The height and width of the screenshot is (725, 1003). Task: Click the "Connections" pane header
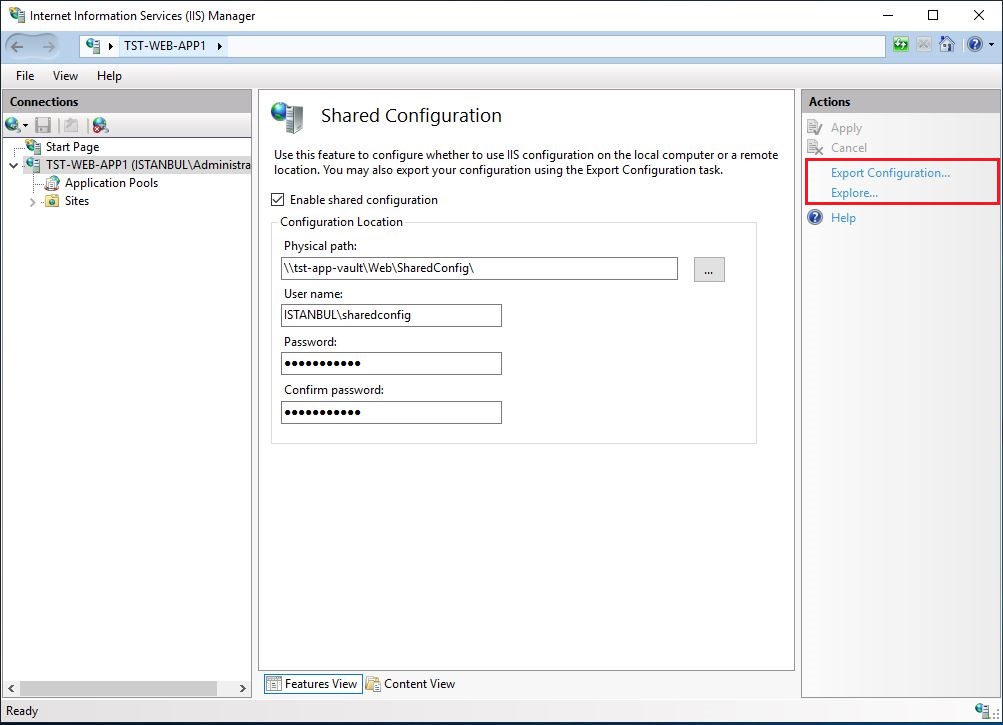coord(44,102)
